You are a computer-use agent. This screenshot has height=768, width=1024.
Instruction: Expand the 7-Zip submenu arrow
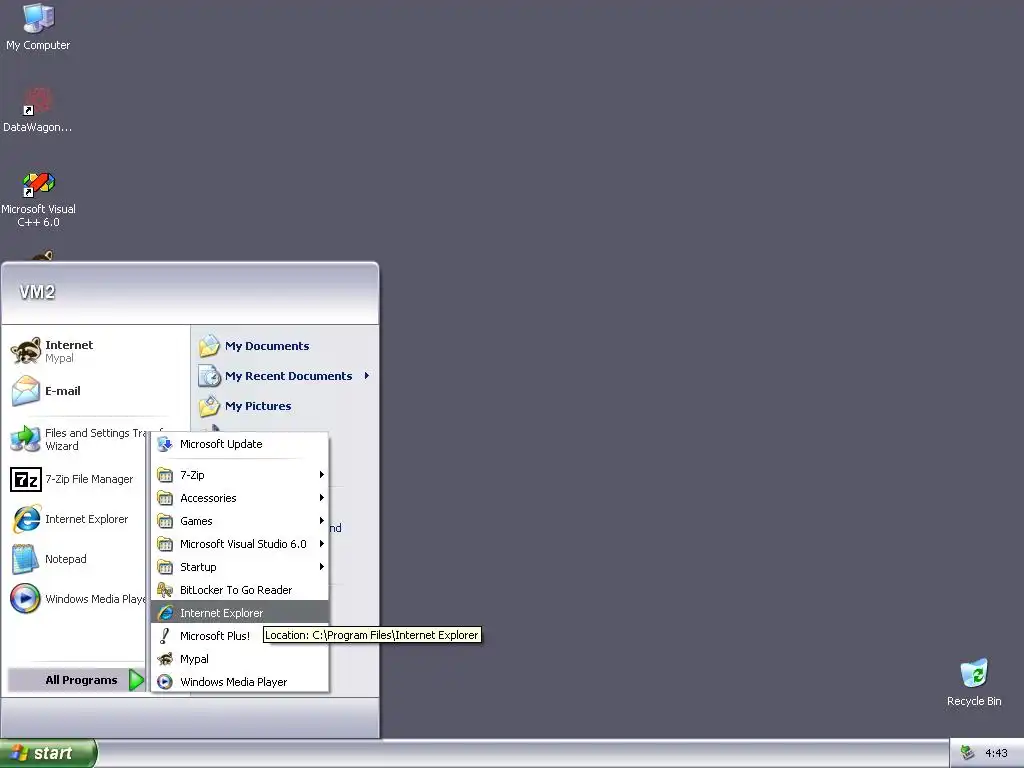(321, 475)
